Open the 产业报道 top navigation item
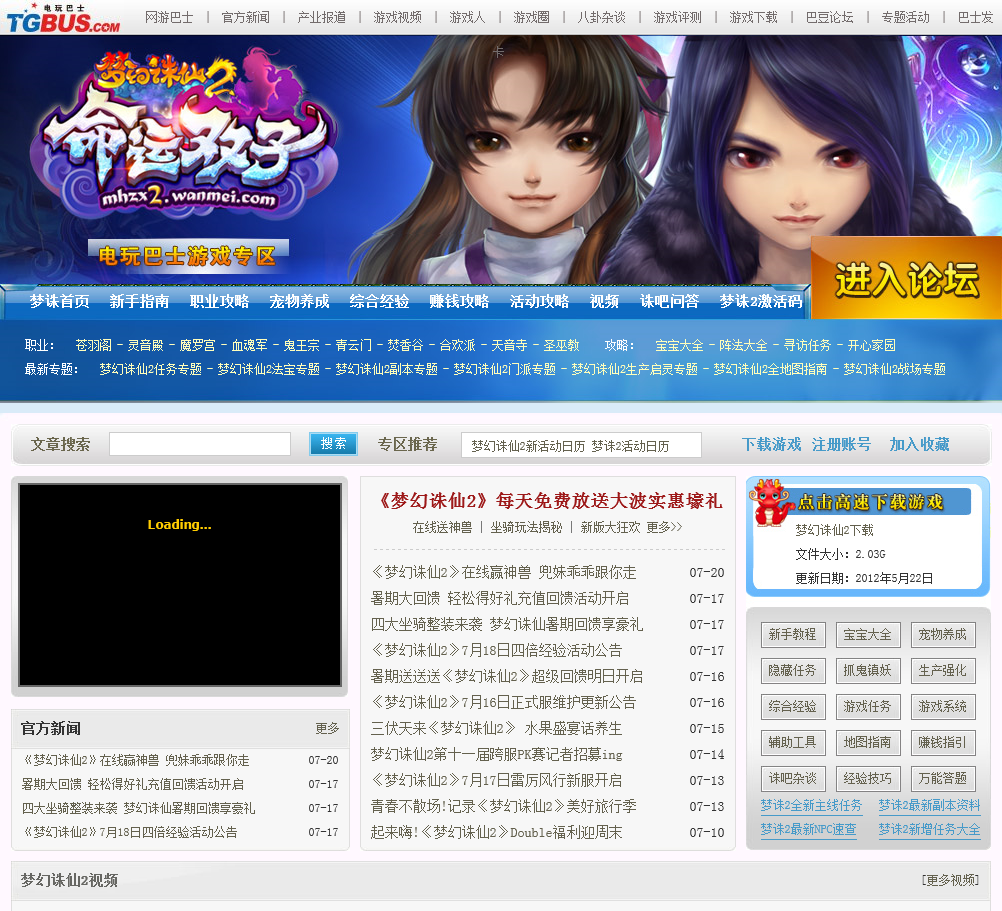1002x911 pixels. [321, 17]
